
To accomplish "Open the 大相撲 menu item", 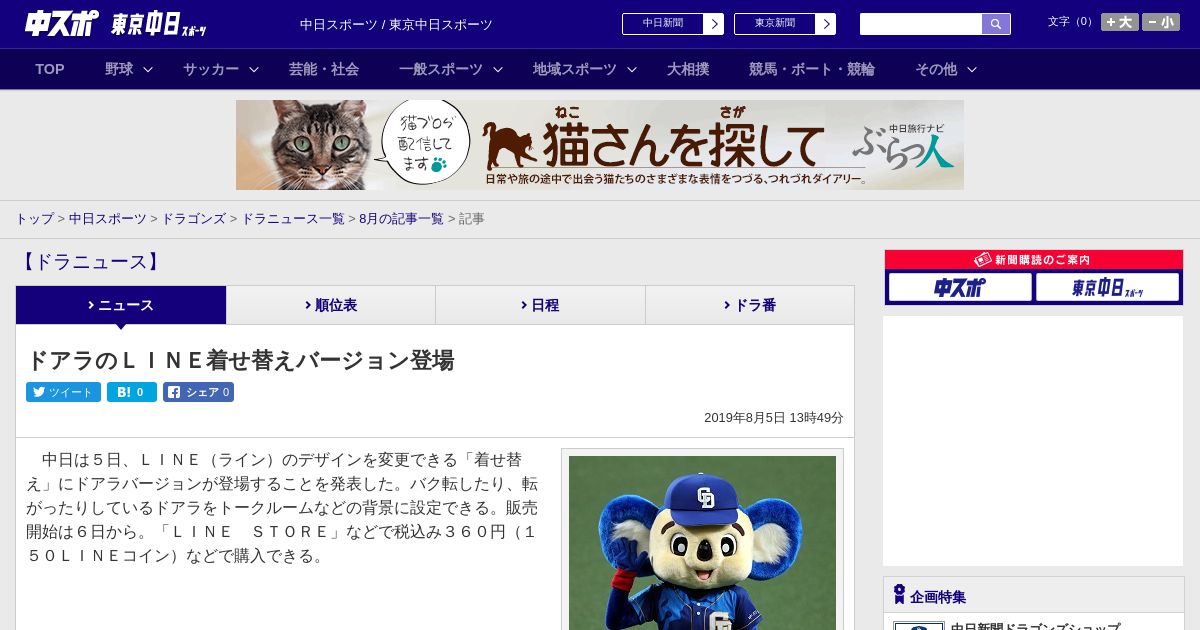I will 688,69.
